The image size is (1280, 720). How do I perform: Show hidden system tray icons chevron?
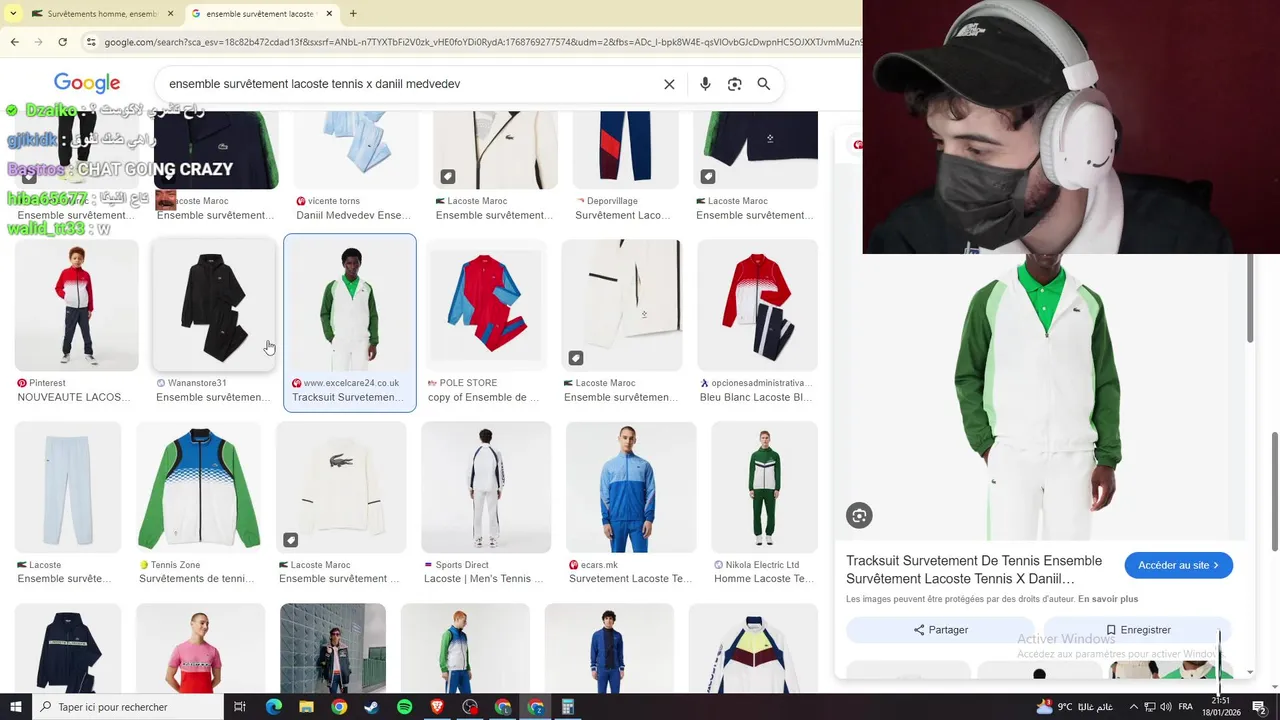coord(1132,707)
